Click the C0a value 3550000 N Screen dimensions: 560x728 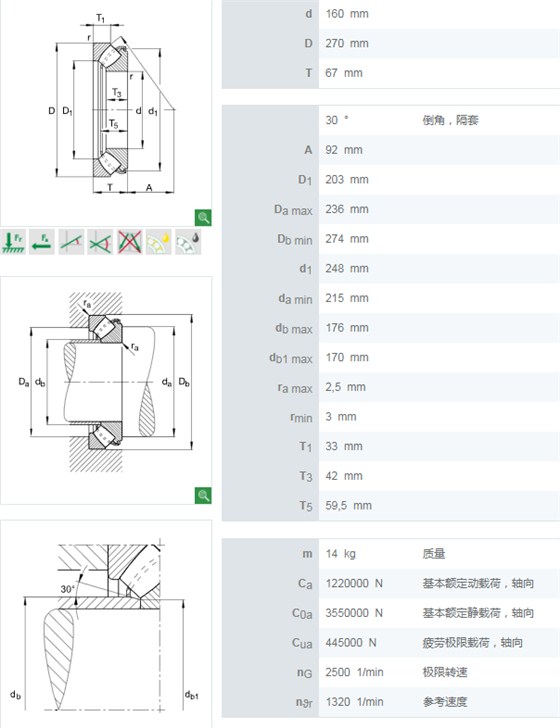354,613
